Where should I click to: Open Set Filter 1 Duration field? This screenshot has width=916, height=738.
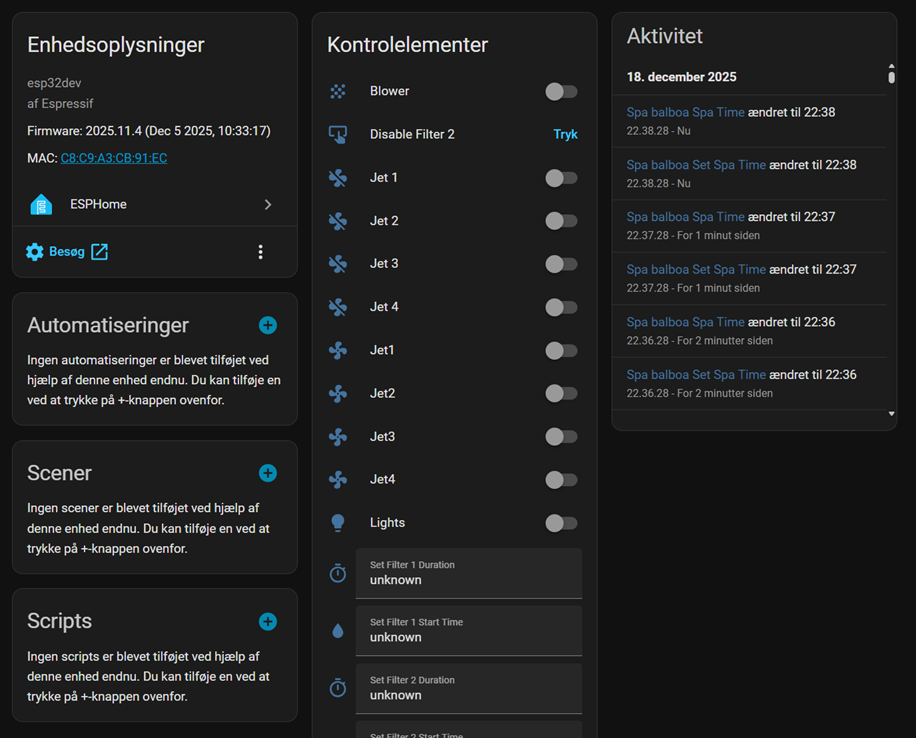tap(468, 573)
